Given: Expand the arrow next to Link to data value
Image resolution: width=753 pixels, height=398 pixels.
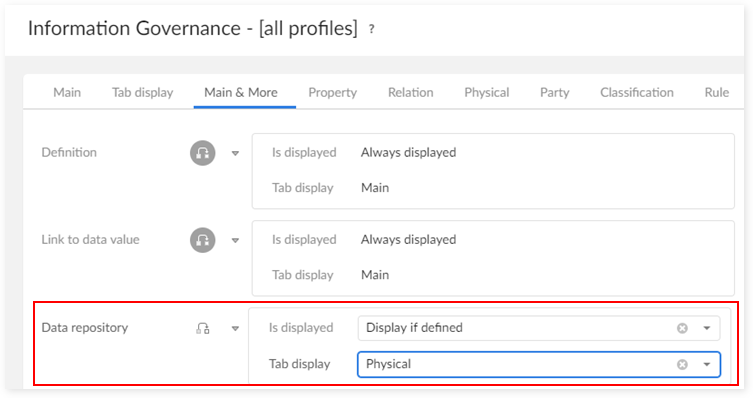Looking at the screenshot, I should click(235, 241).
